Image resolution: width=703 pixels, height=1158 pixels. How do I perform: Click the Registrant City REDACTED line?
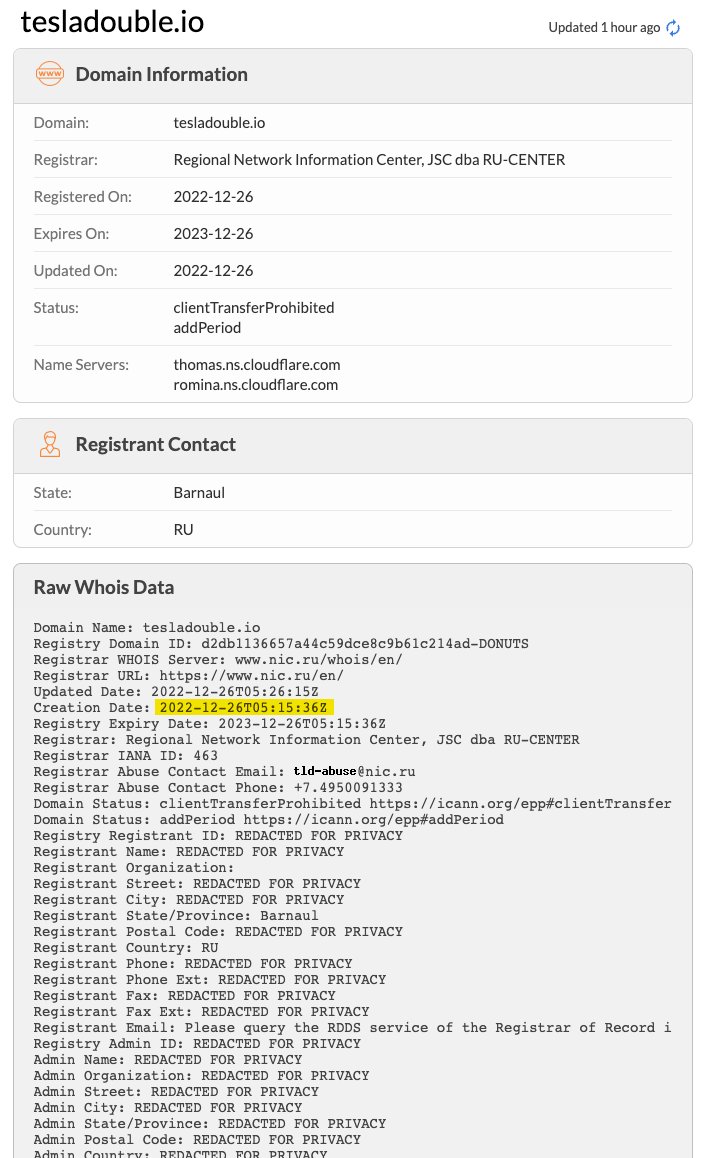[188, 900]
